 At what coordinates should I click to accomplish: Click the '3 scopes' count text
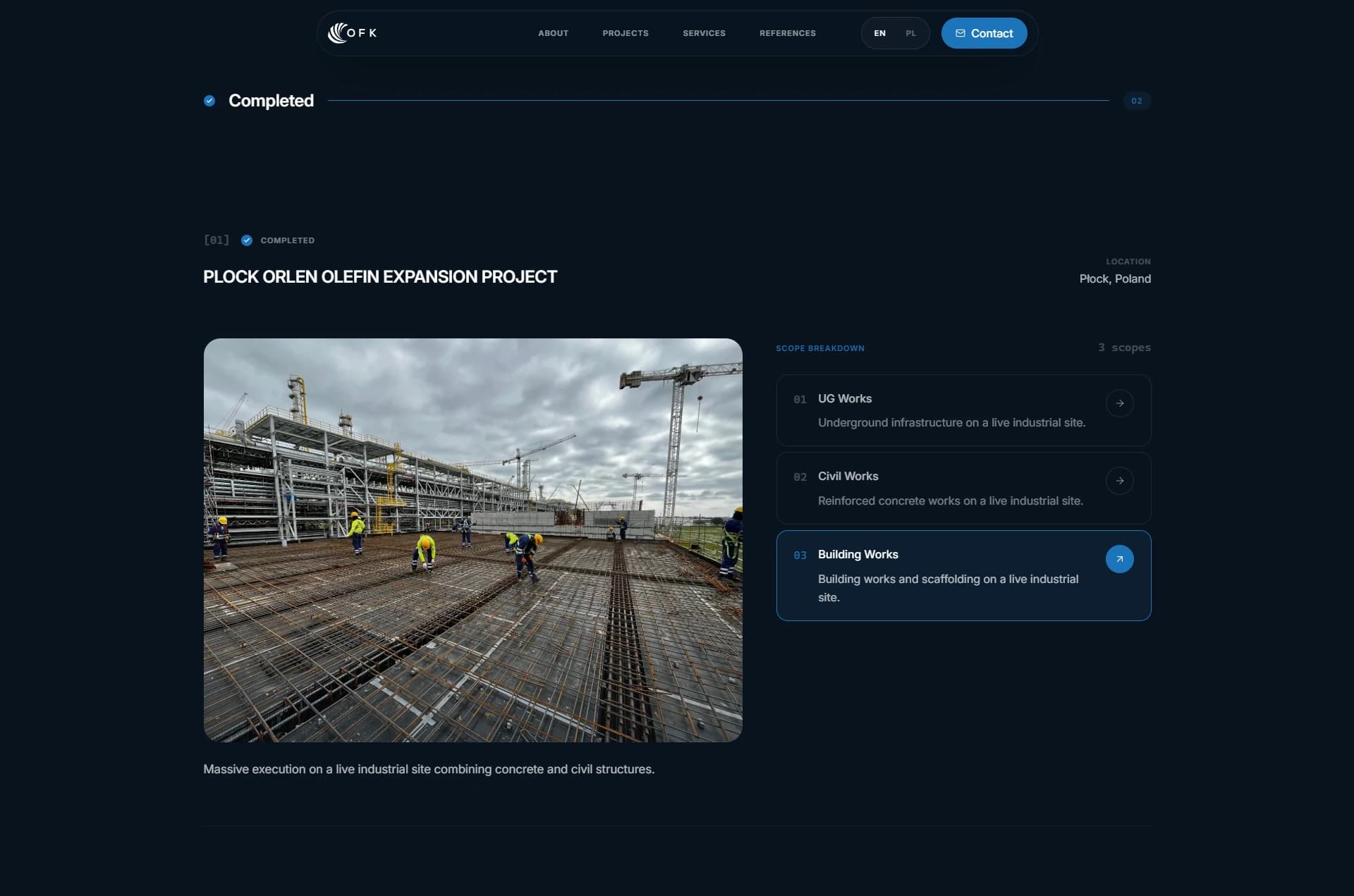coord(1124,348)
